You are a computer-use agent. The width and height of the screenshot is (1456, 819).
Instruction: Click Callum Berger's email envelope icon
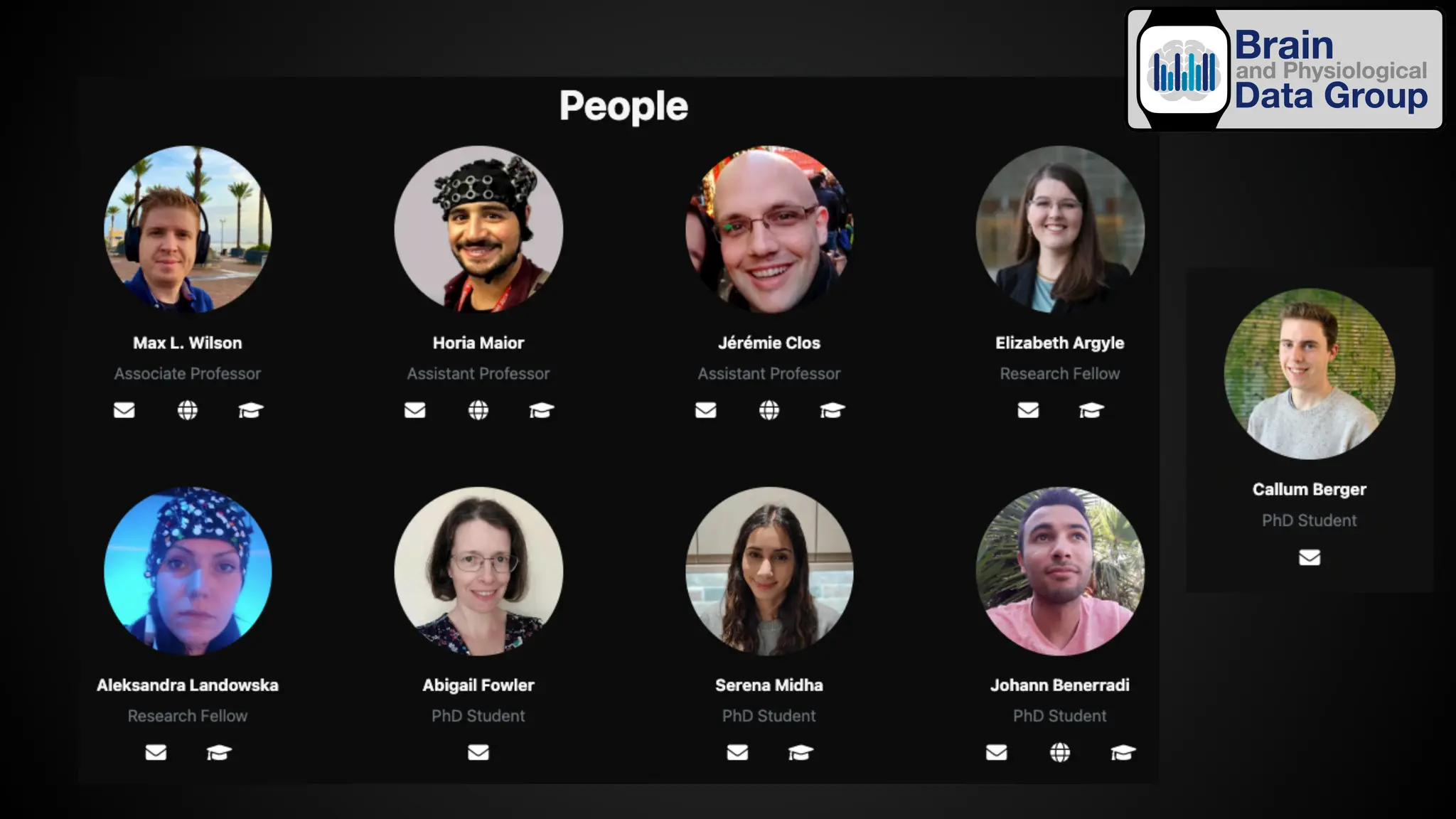[1310, 557]
